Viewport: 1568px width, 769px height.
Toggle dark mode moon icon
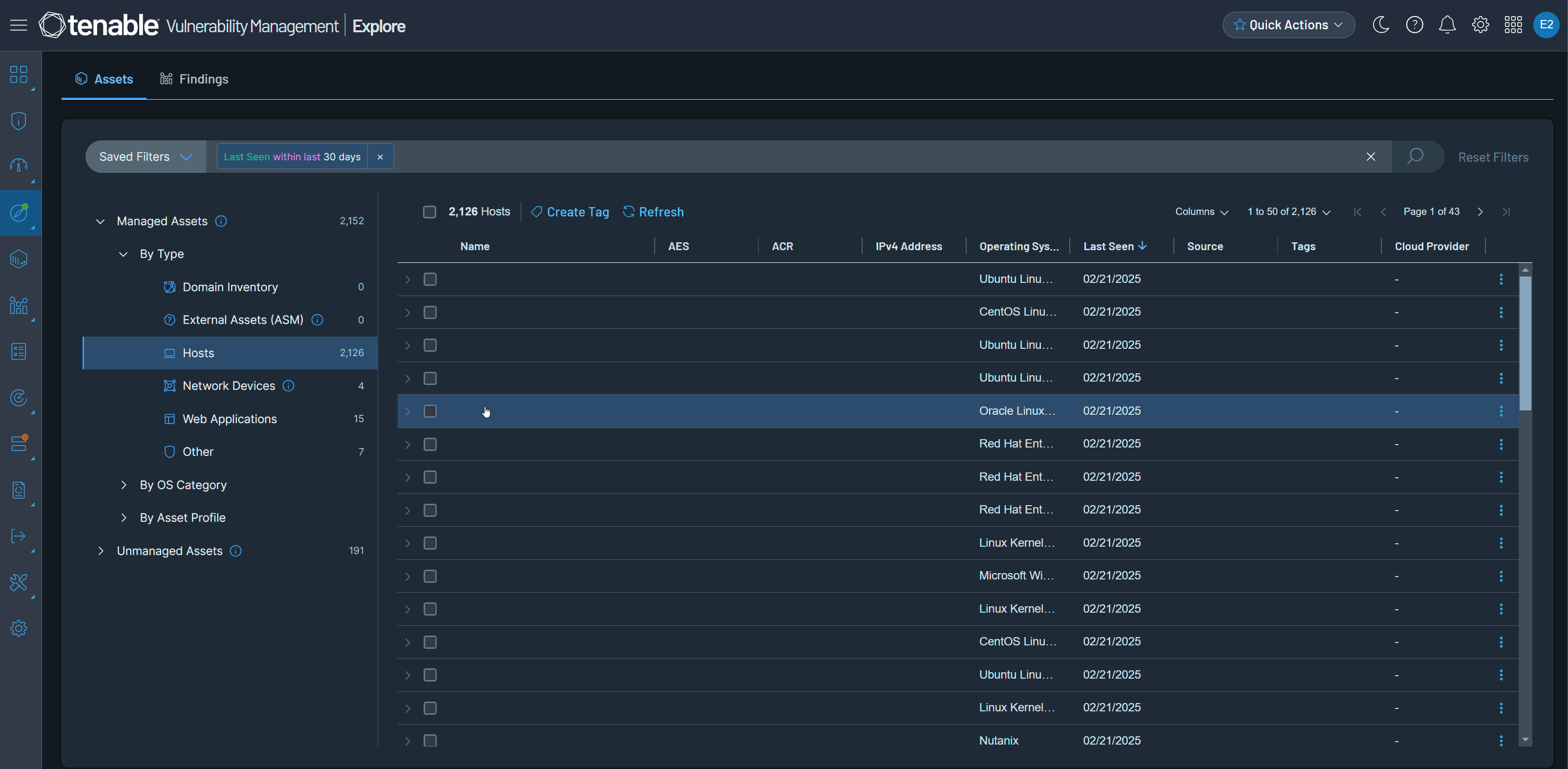(x=1380, y=25)
